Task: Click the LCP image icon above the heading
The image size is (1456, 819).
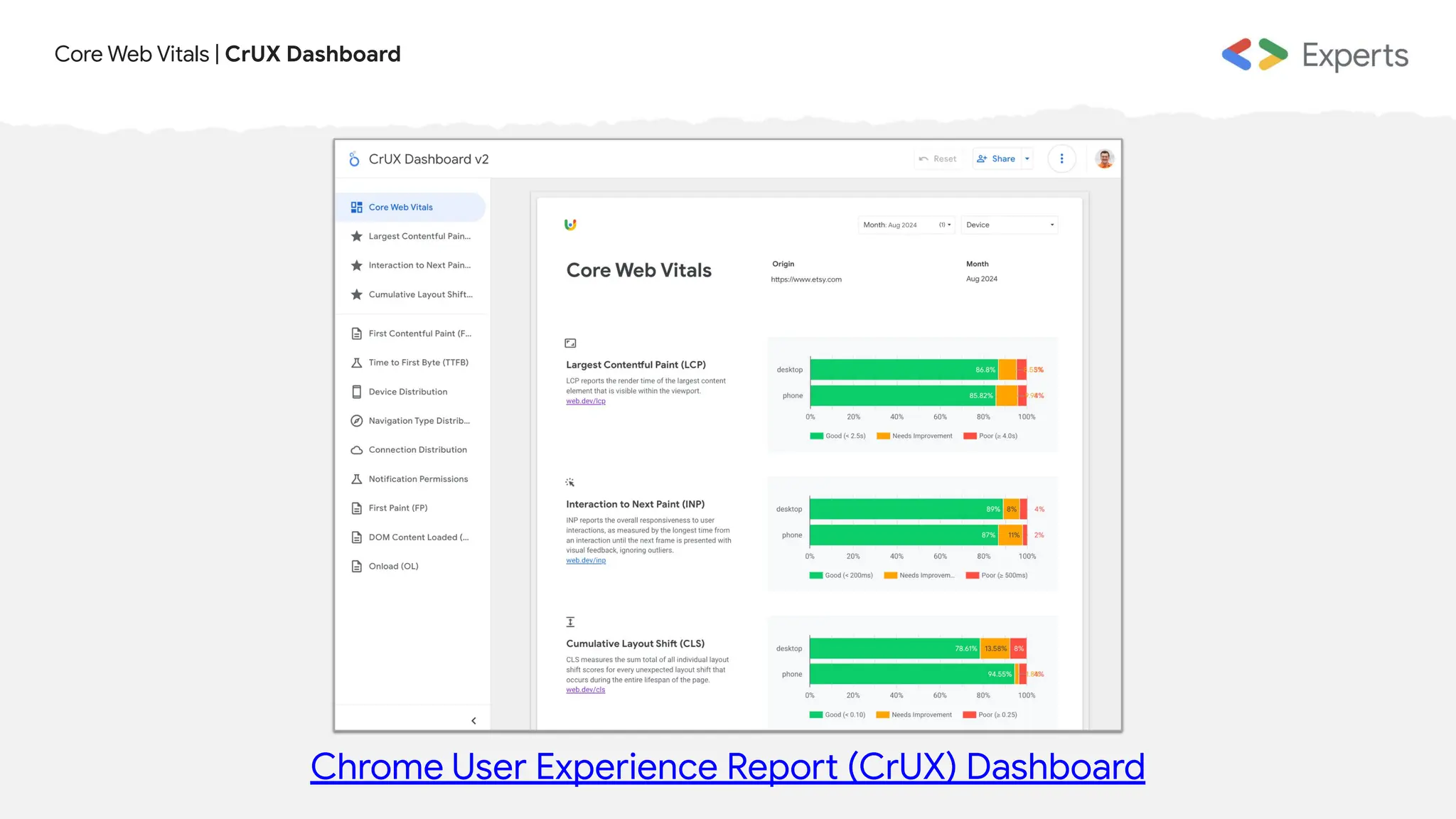Action: [570, 343]
